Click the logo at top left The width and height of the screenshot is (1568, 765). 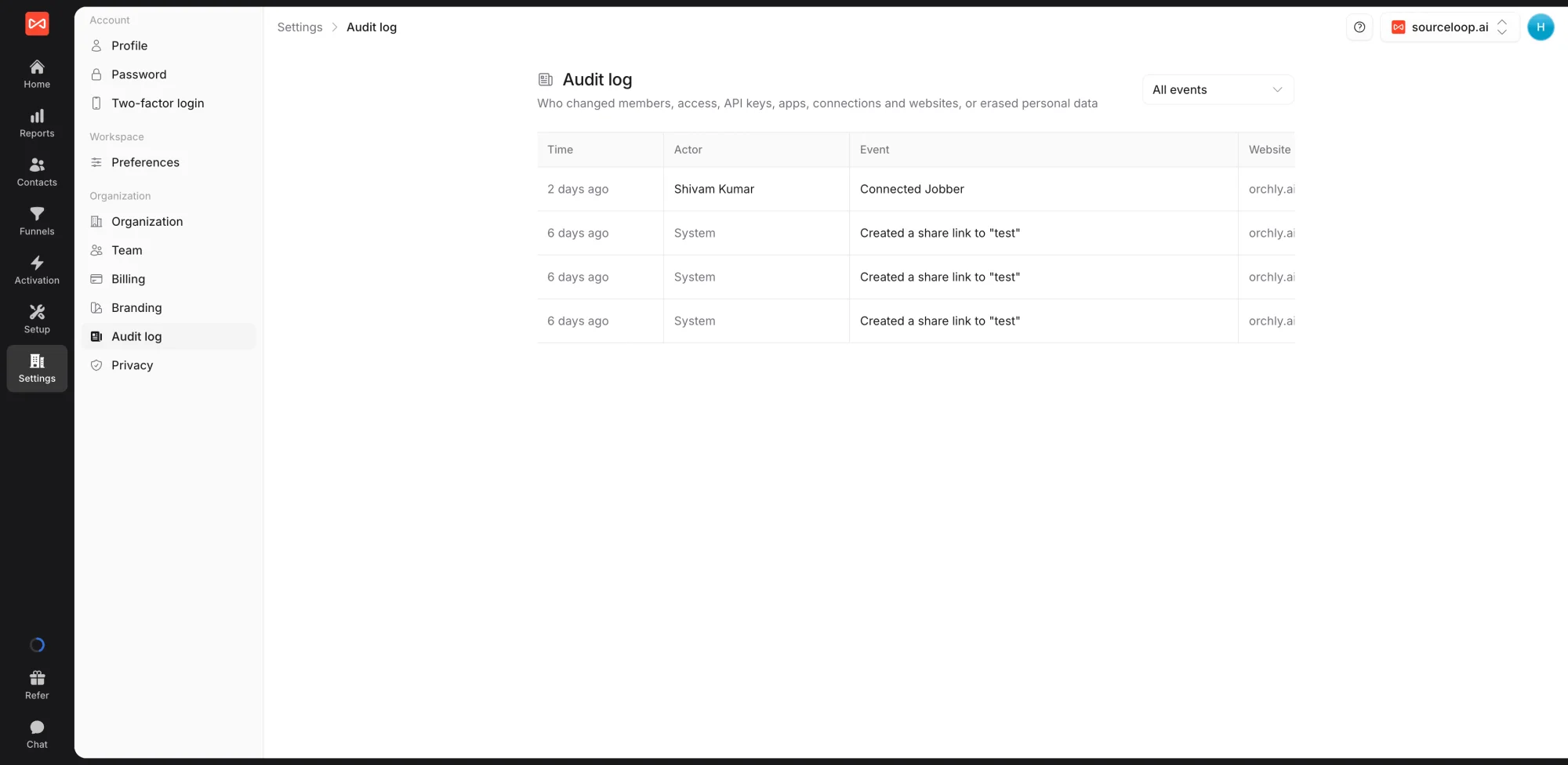click(37, 24)
